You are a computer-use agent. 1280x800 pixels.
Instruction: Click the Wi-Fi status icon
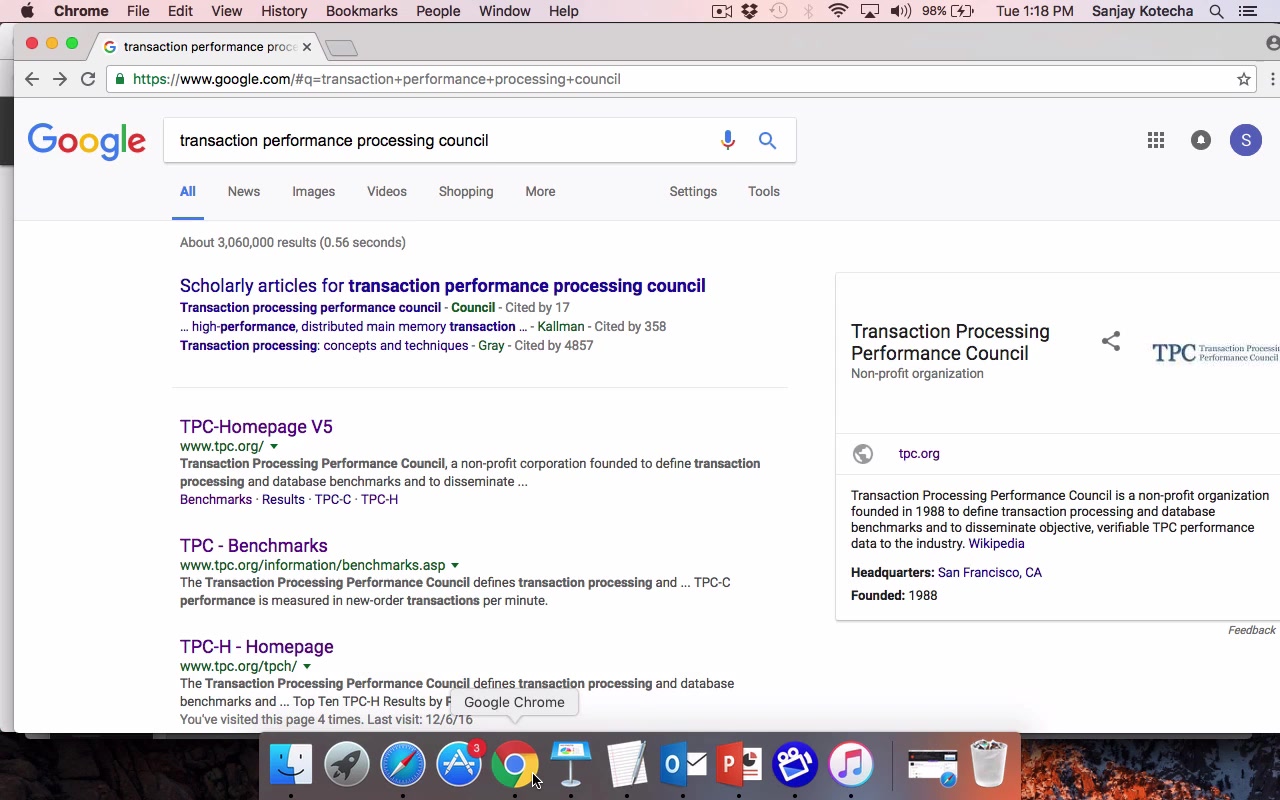(838, 11)
